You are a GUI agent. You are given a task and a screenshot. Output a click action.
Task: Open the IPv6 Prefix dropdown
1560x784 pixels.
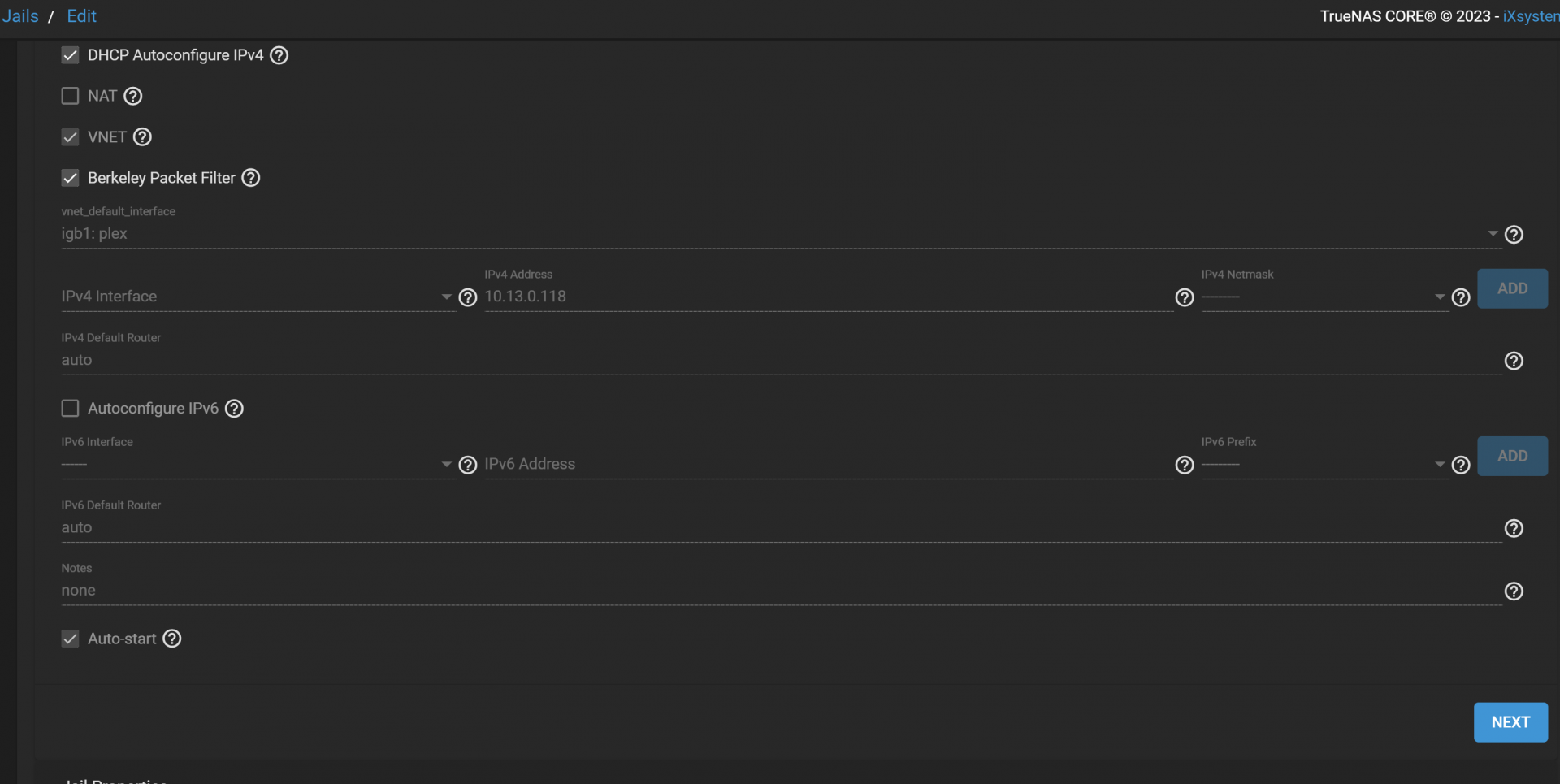click(x=1440, y=465)
